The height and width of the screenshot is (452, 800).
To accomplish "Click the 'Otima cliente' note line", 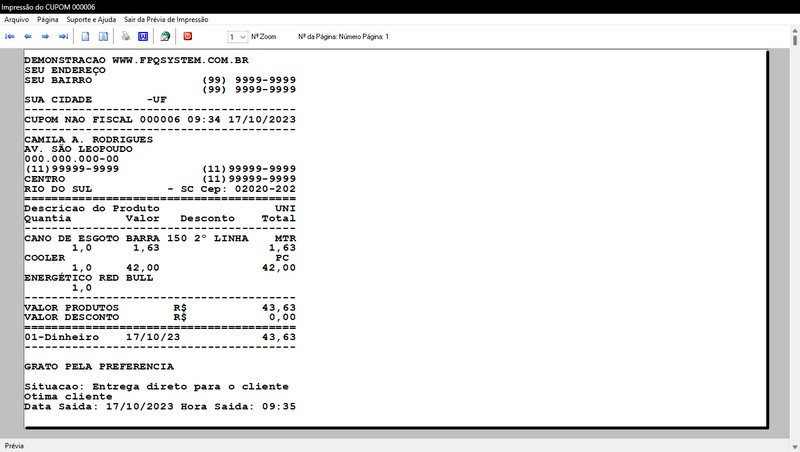I will click(x=68, y=396).
